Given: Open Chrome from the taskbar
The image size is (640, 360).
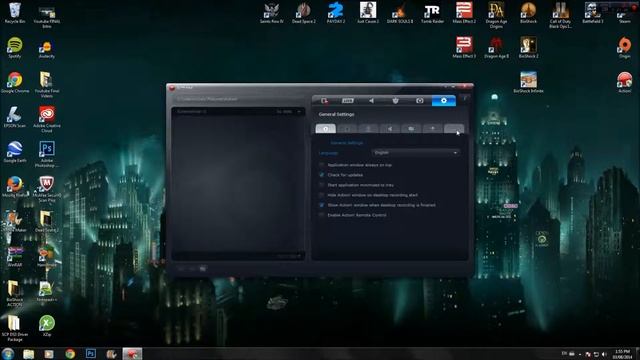Looking at the screenshot, I should point(70,354).
